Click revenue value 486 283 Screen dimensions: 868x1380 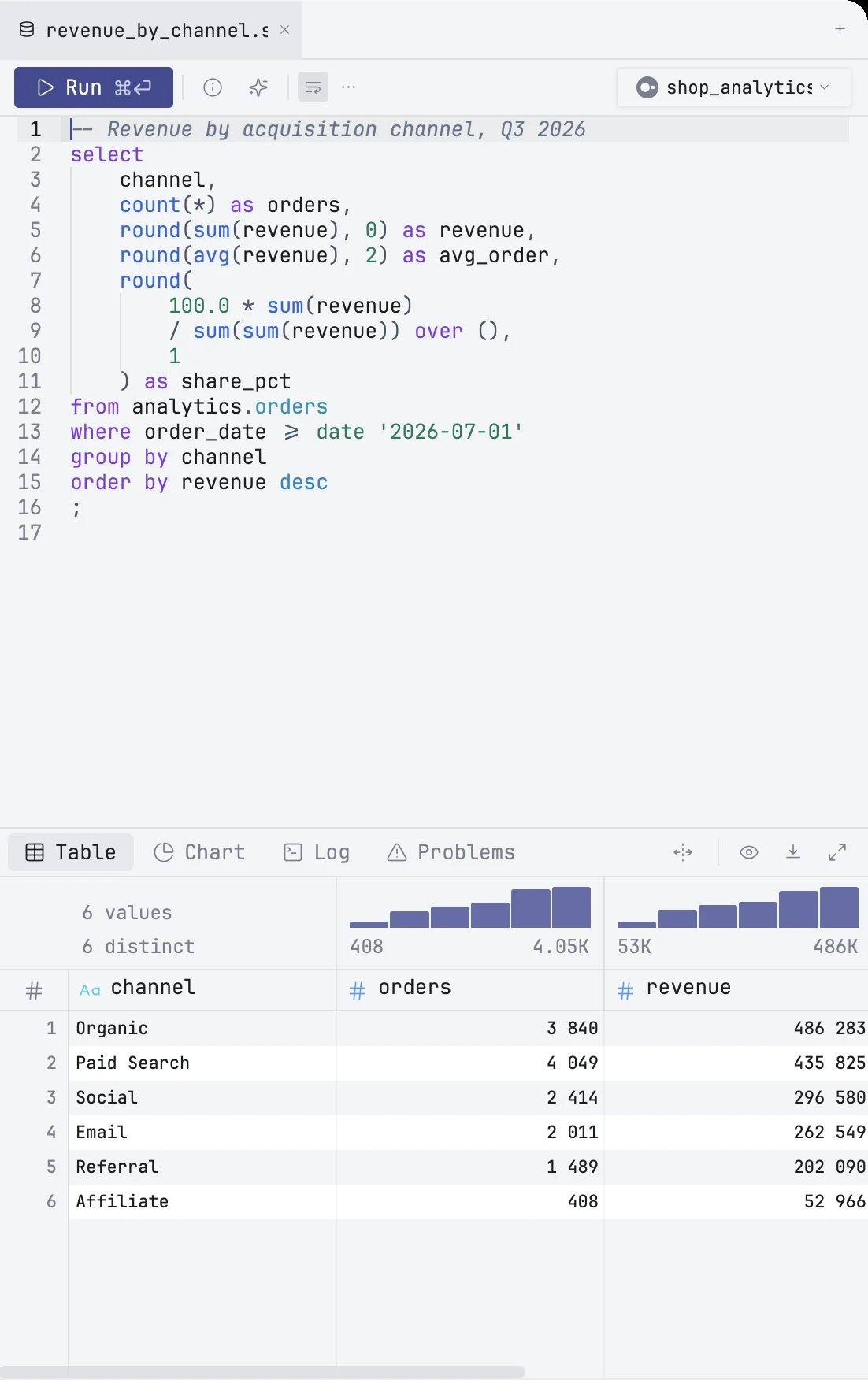736,1029
